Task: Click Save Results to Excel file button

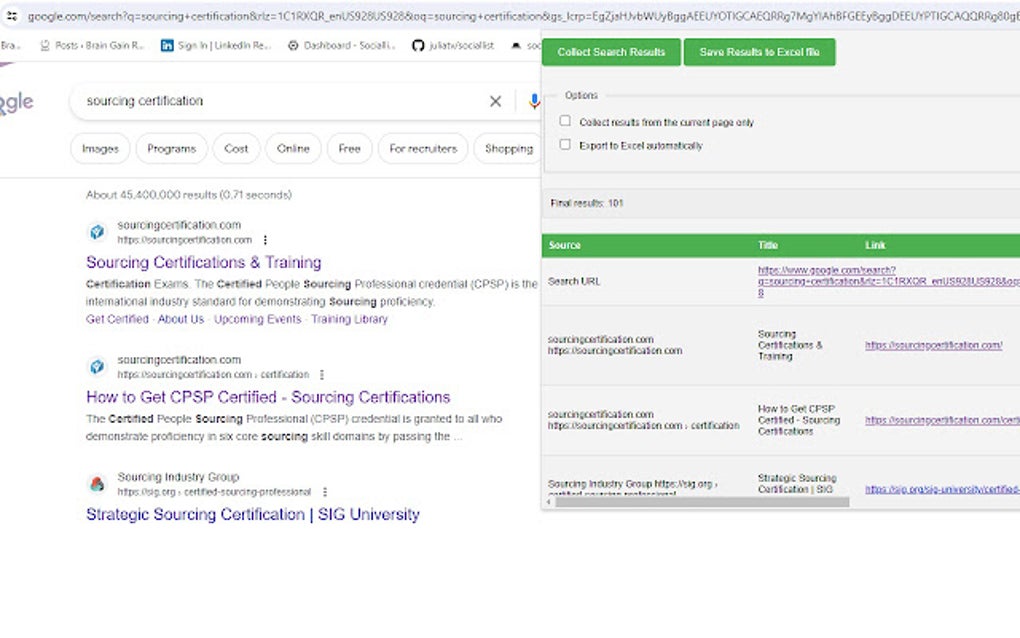Action: click(x=759, y=52)
